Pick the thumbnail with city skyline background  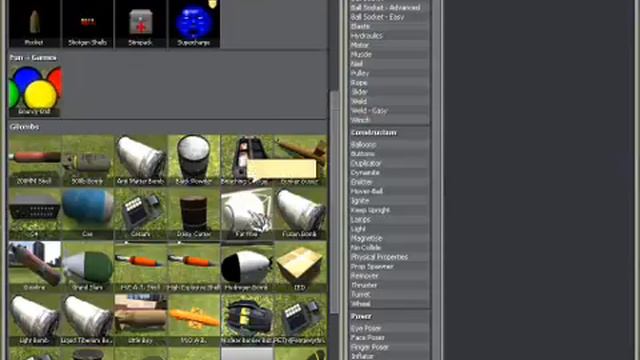click(35, 267)
